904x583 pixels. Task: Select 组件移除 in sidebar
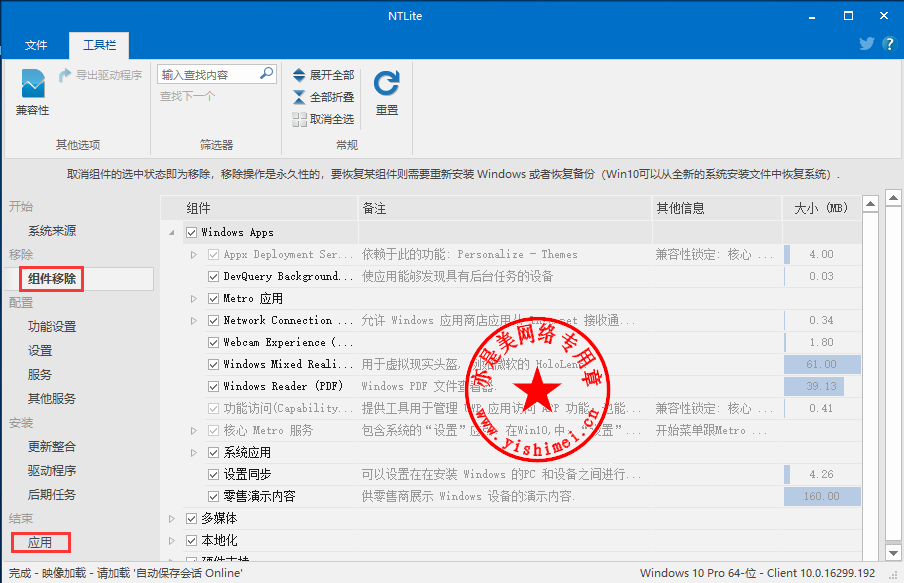pyautogui.click(x=52, y=279)
